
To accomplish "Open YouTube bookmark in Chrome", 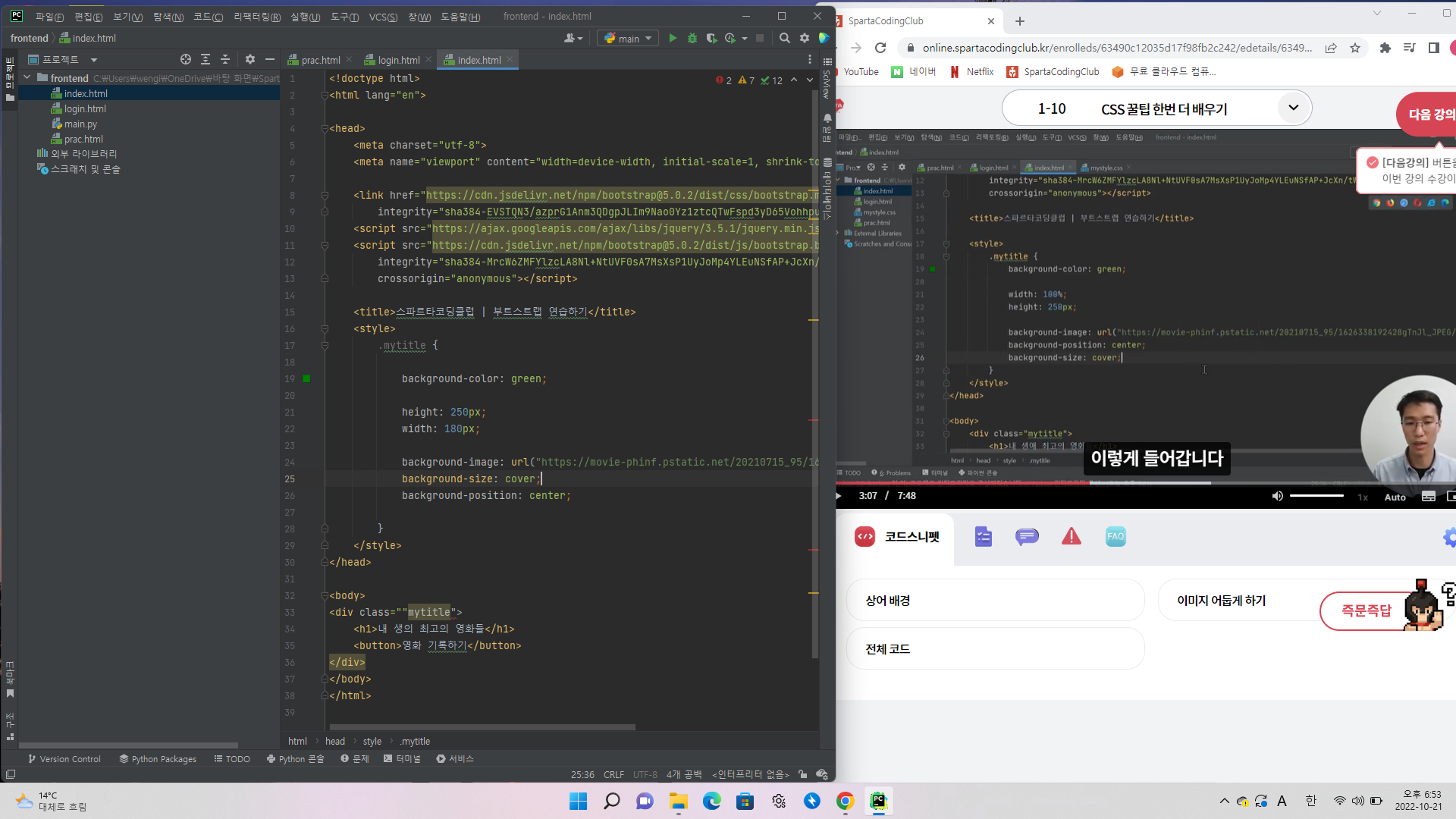I will click(x=858, y=71).
